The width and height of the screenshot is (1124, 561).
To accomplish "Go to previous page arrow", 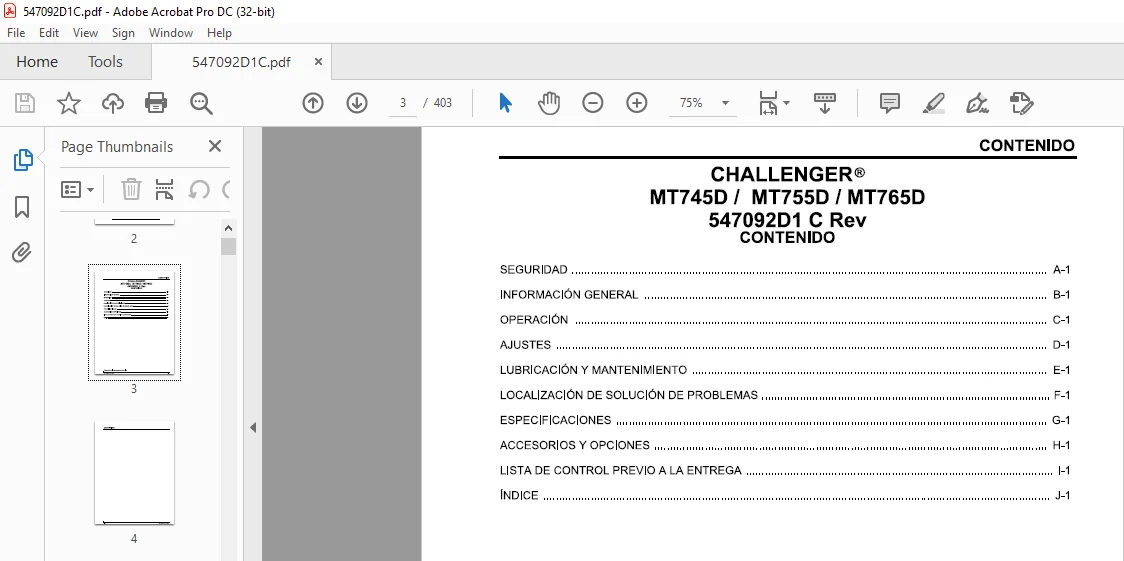I will tap(313, 103).
